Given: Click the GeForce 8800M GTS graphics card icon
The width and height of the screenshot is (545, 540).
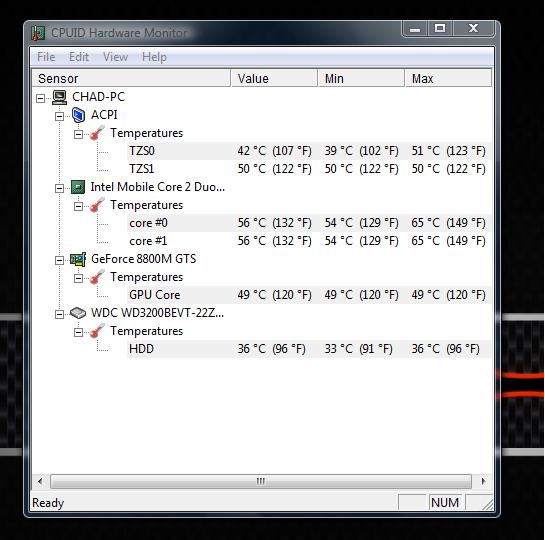Looking at the screenshot, I should click(x=78, y=259).
